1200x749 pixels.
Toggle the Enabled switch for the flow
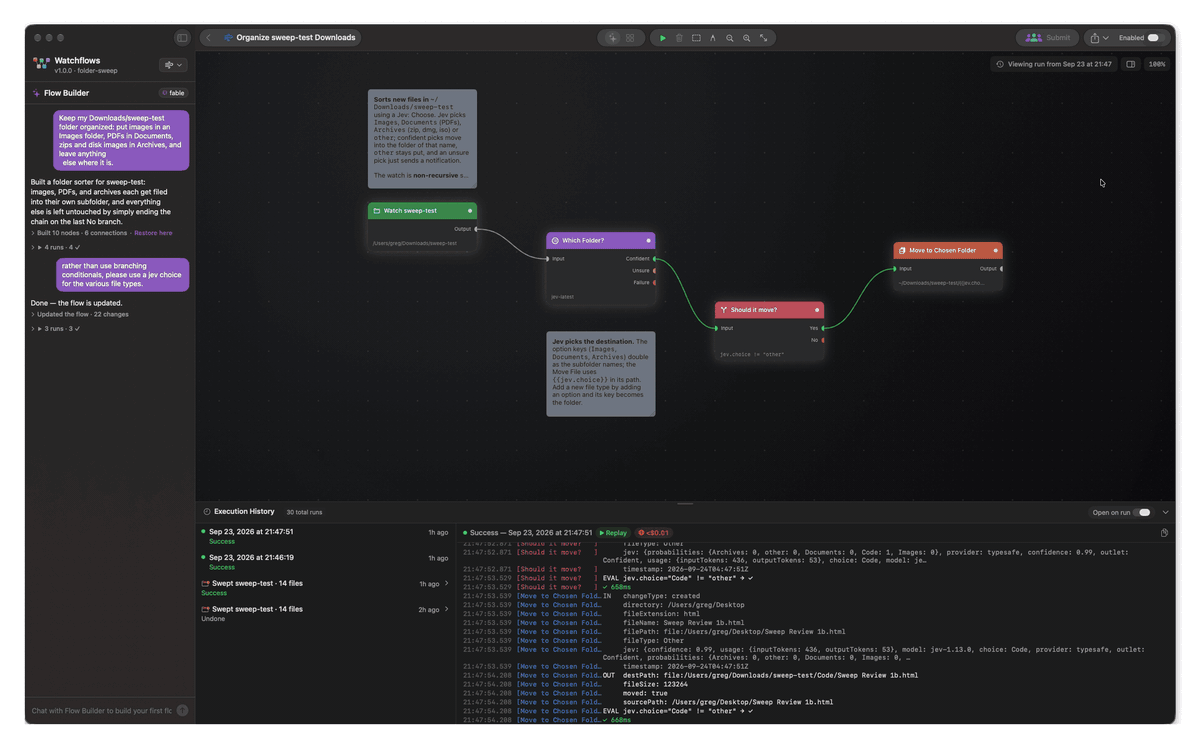point(1154,38)
